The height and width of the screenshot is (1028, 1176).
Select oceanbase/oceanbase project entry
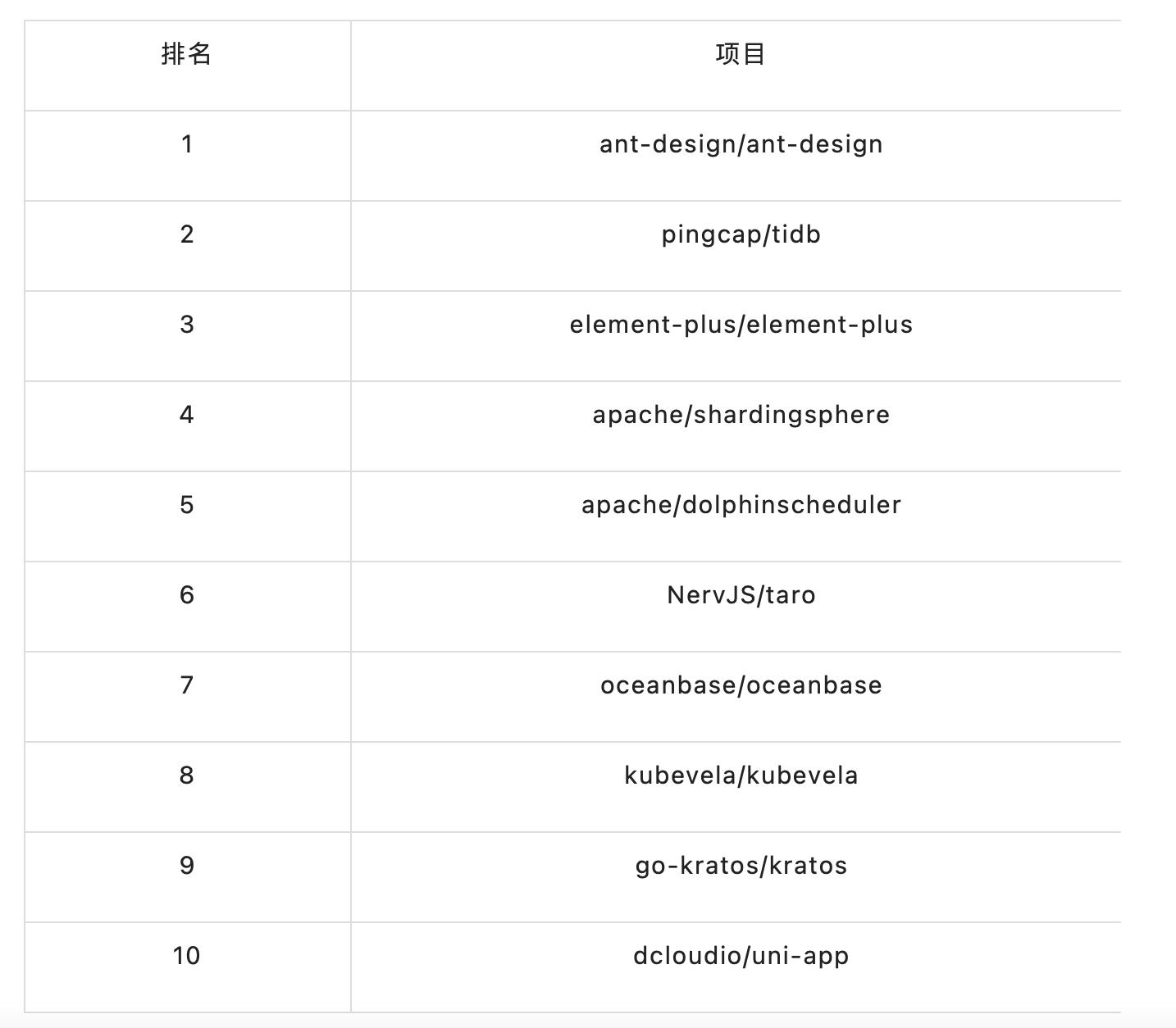click(741, 685)
